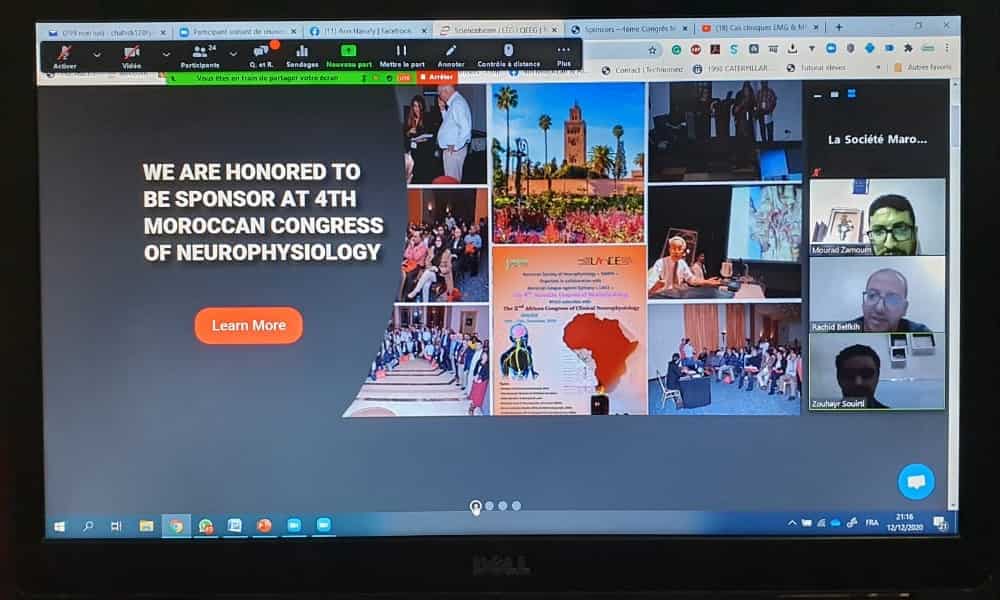Image resolution: width=1000 pixels, height=600 pixels.
Task: Open the Q. et R. panel
Action: (x=260, y=54)
